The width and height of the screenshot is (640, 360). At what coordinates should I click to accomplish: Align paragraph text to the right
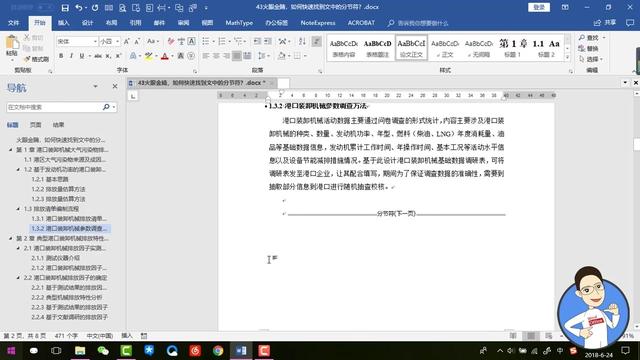pyautogui.click(x=226, y=56)
